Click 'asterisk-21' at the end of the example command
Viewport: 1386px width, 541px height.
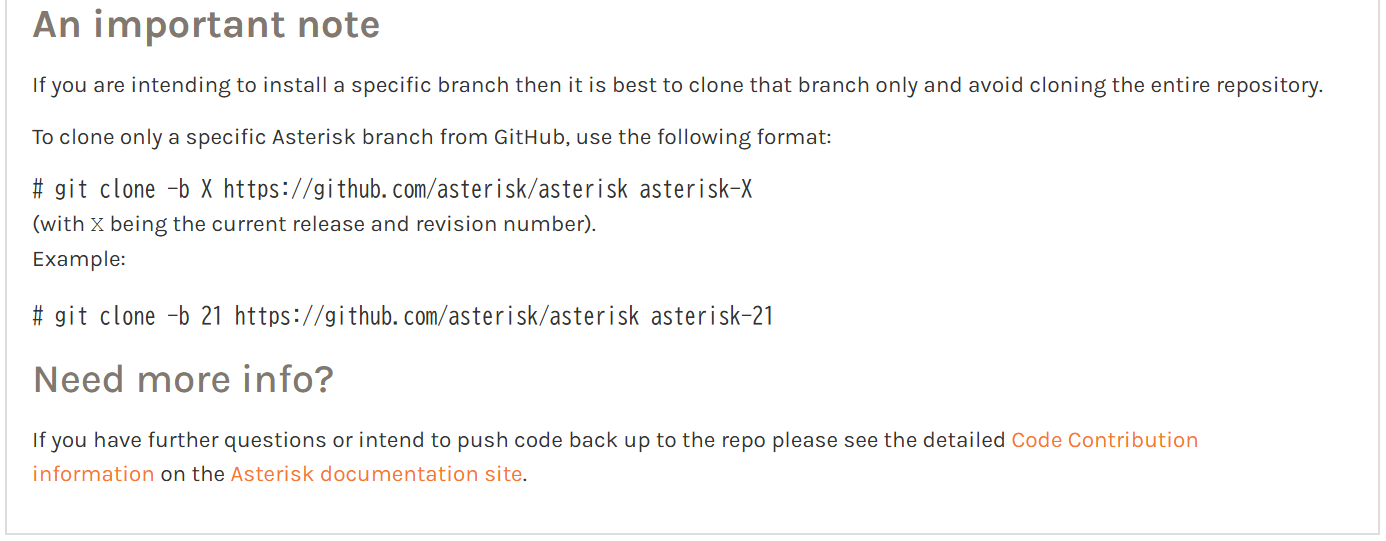point(711,317)
